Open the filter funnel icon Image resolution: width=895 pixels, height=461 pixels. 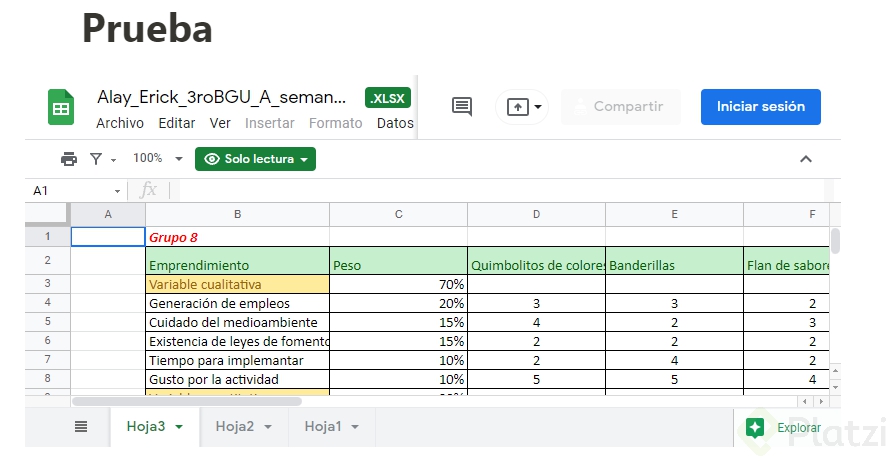(x=96, y=159)
